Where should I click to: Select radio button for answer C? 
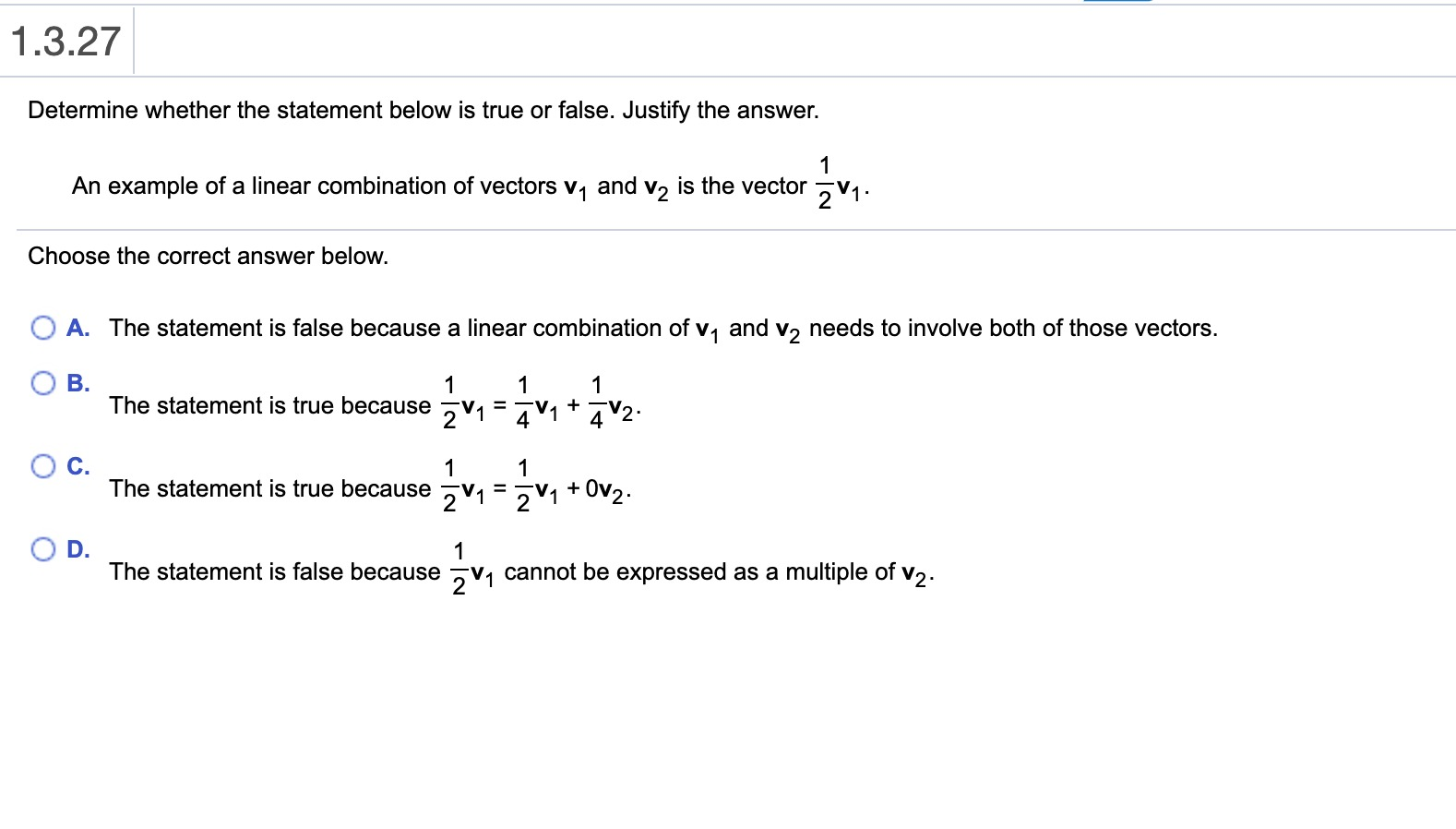coord(42,466)
